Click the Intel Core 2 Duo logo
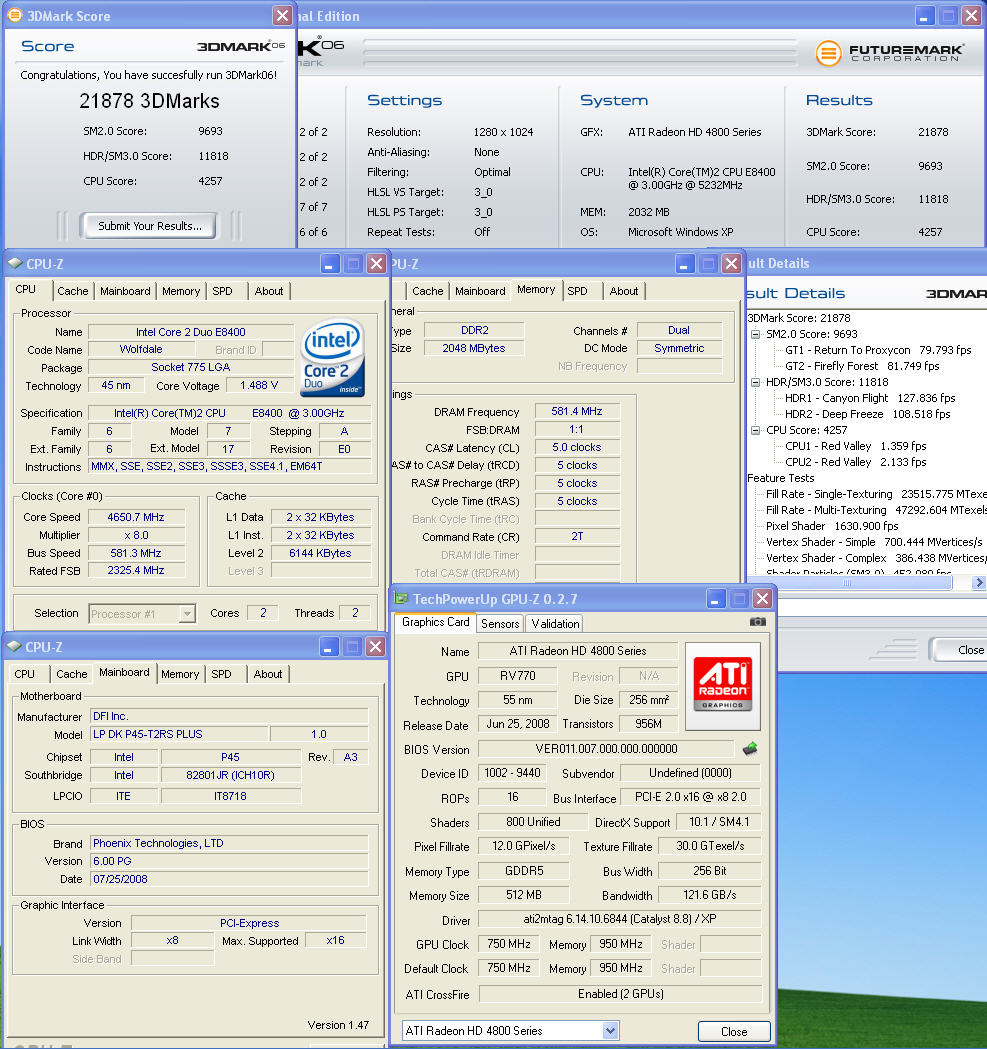 point(333,358)
